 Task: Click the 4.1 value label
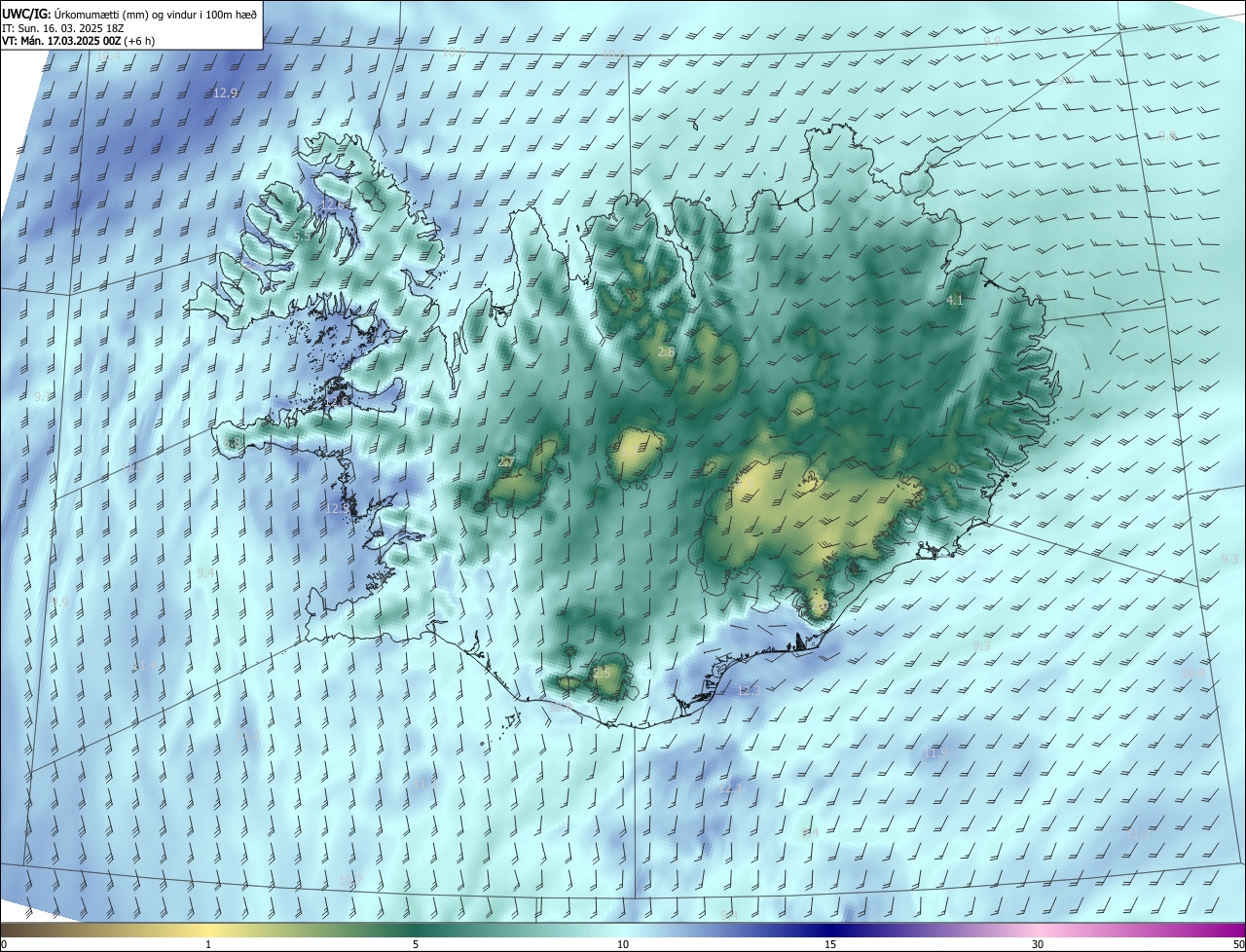pos(955,301)
